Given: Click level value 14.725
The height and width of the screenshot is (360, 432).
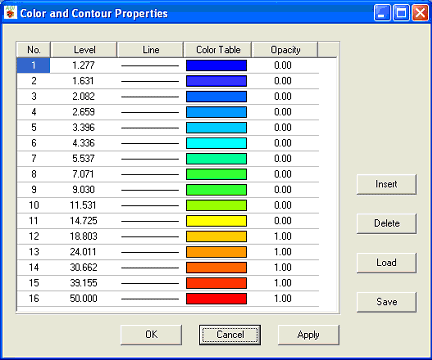Looking at the screenshot, I should click(83, 221).
